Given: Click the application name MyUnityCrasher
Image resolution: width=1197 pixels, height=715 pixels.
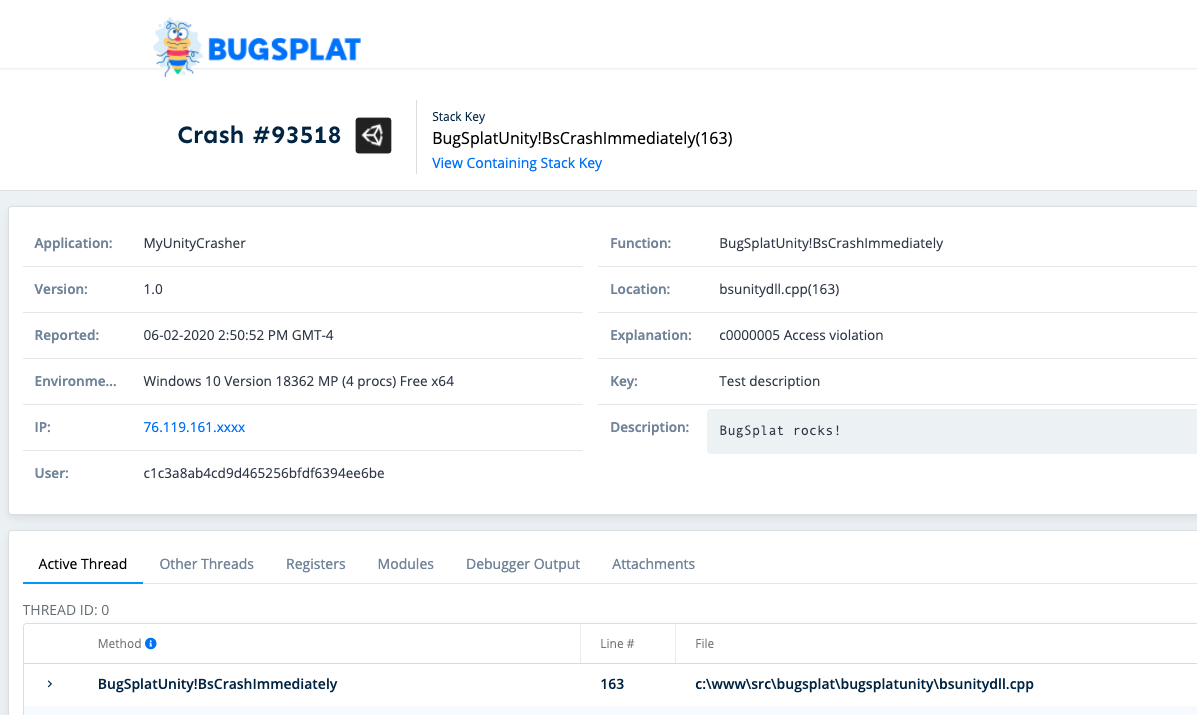Looking at the screenshot, I should coord(195,243).
